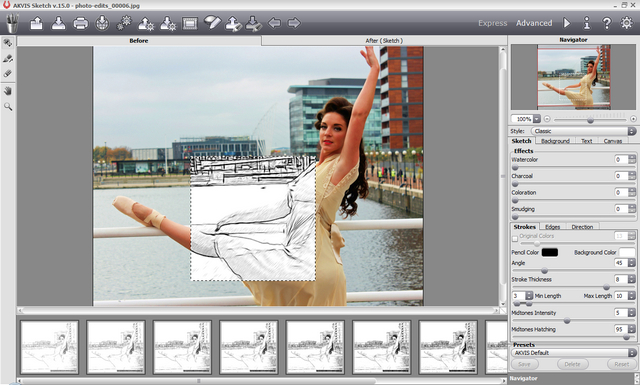
Task: Redo with the right arrow icon
Action: pyautogui.click(x=294, y=23)
